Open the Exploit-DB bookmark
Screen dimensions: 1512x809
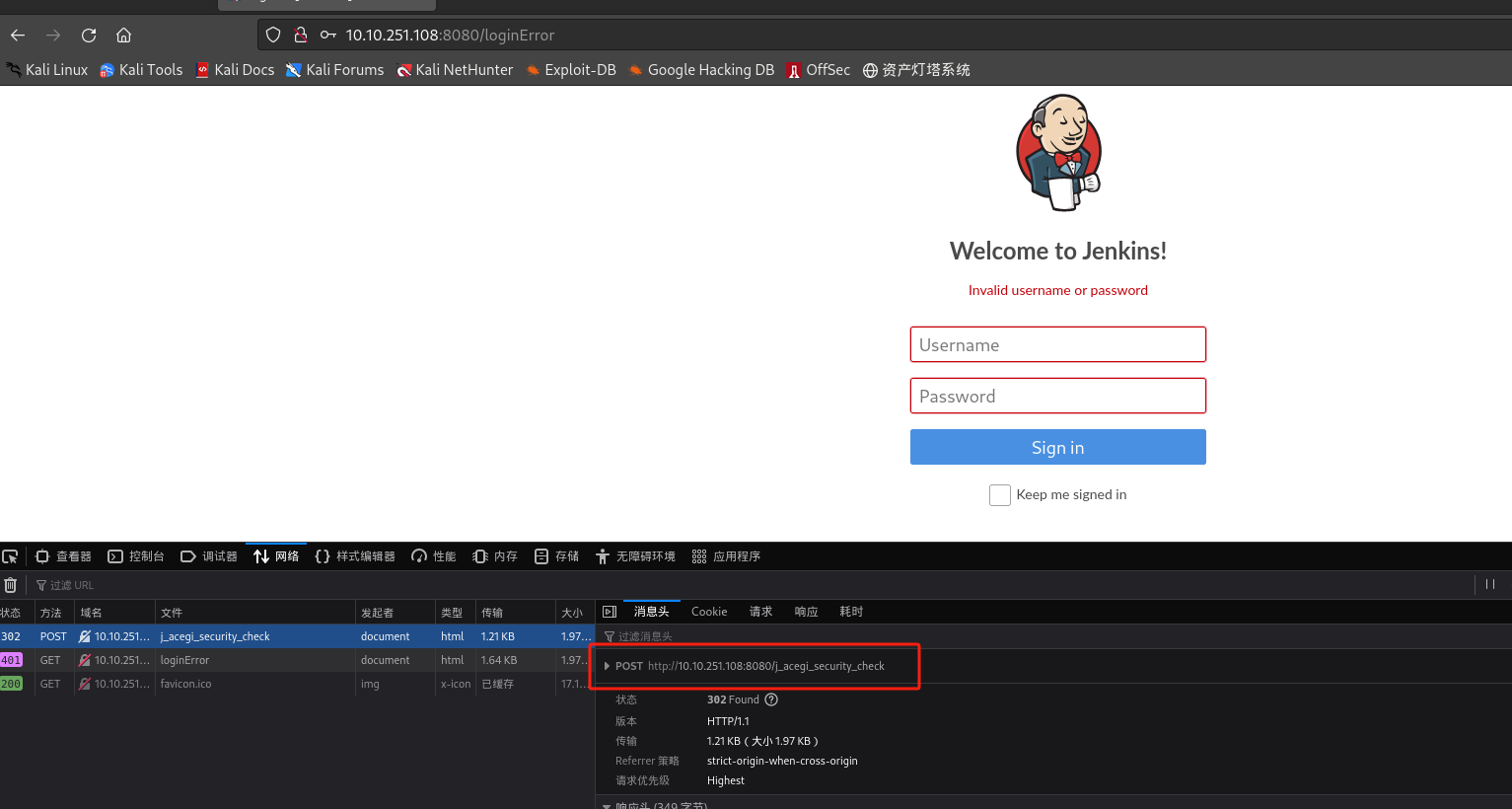point(571,70)
